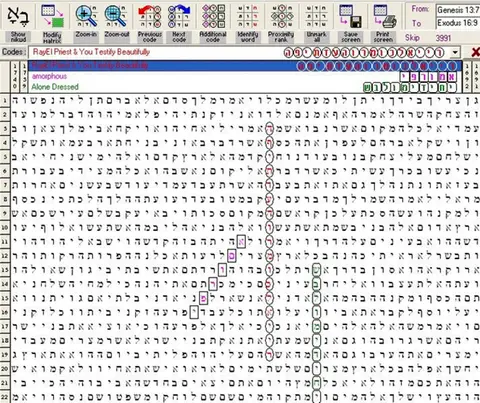
Task: Click boxed green letter in row 13
Action: click(316, 270)
